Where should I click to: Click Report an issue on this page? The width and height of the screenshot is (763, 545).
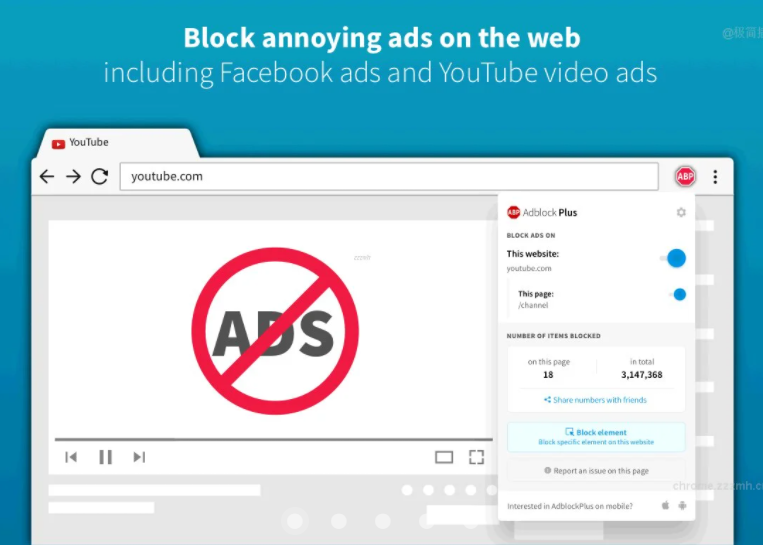point(596,471)
